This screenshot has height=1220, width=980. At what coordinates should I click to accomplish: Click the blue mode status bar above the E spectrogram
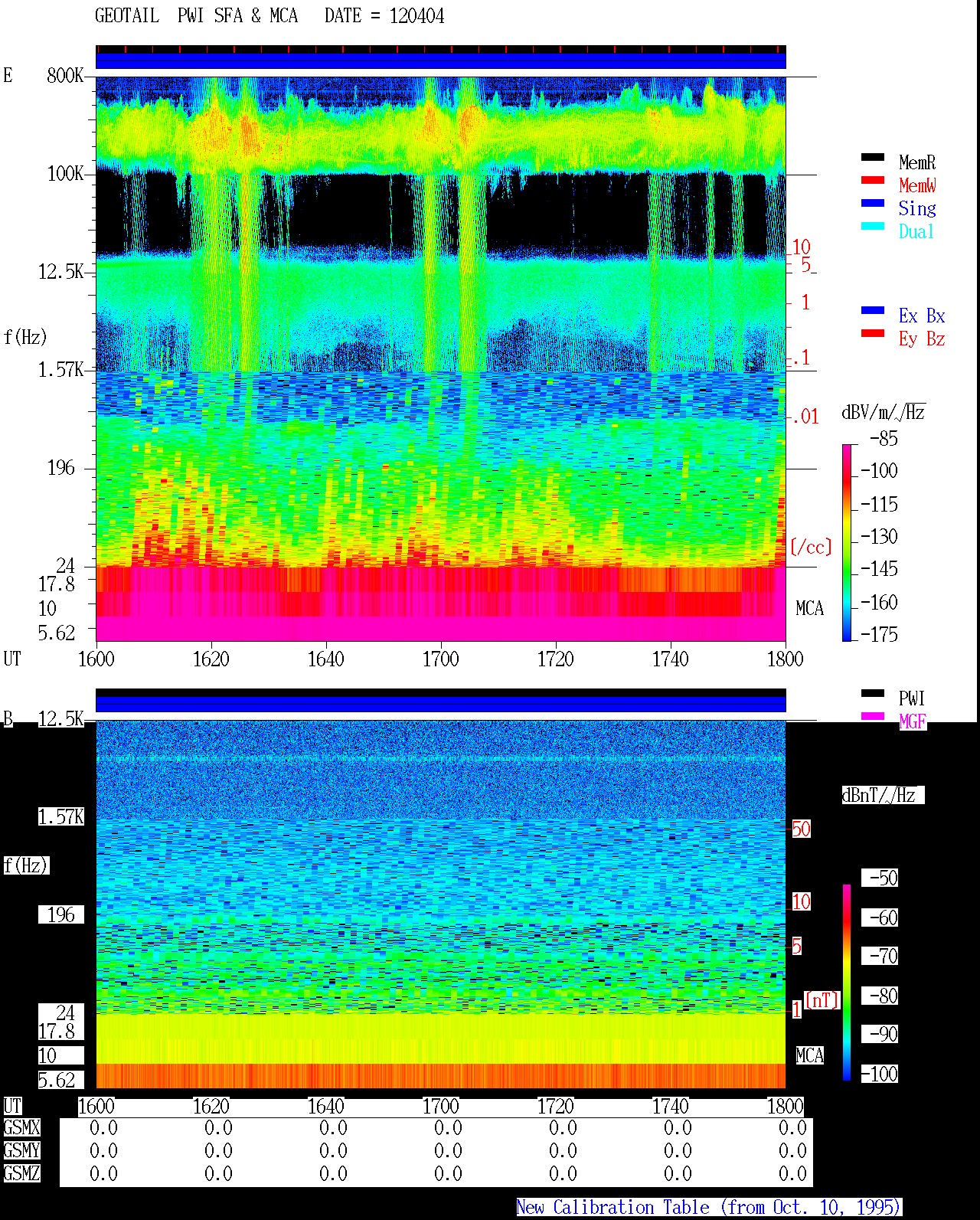(440, 60)
